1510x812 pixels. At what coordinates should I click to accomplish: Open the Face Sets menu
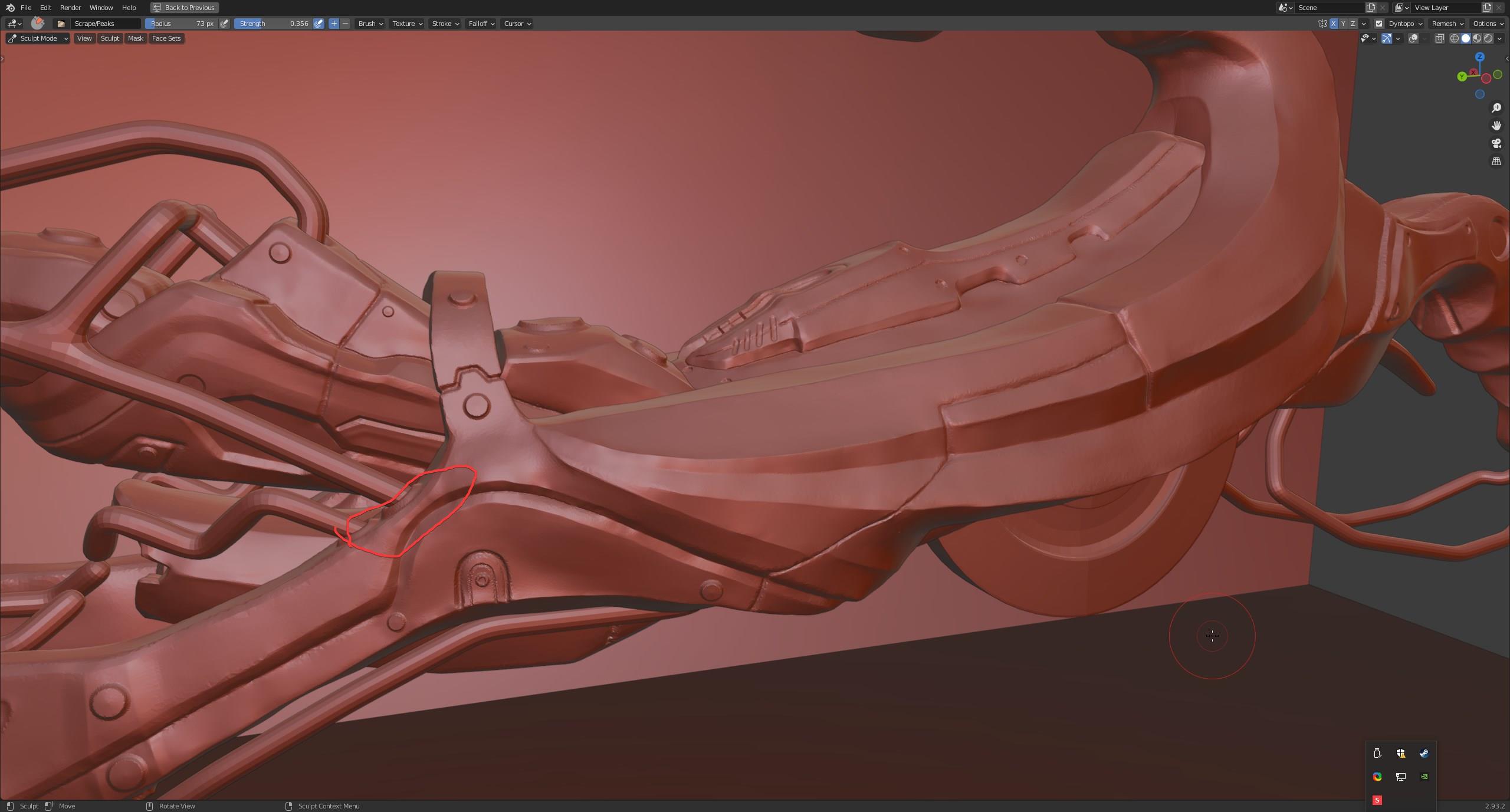(166, 38)
